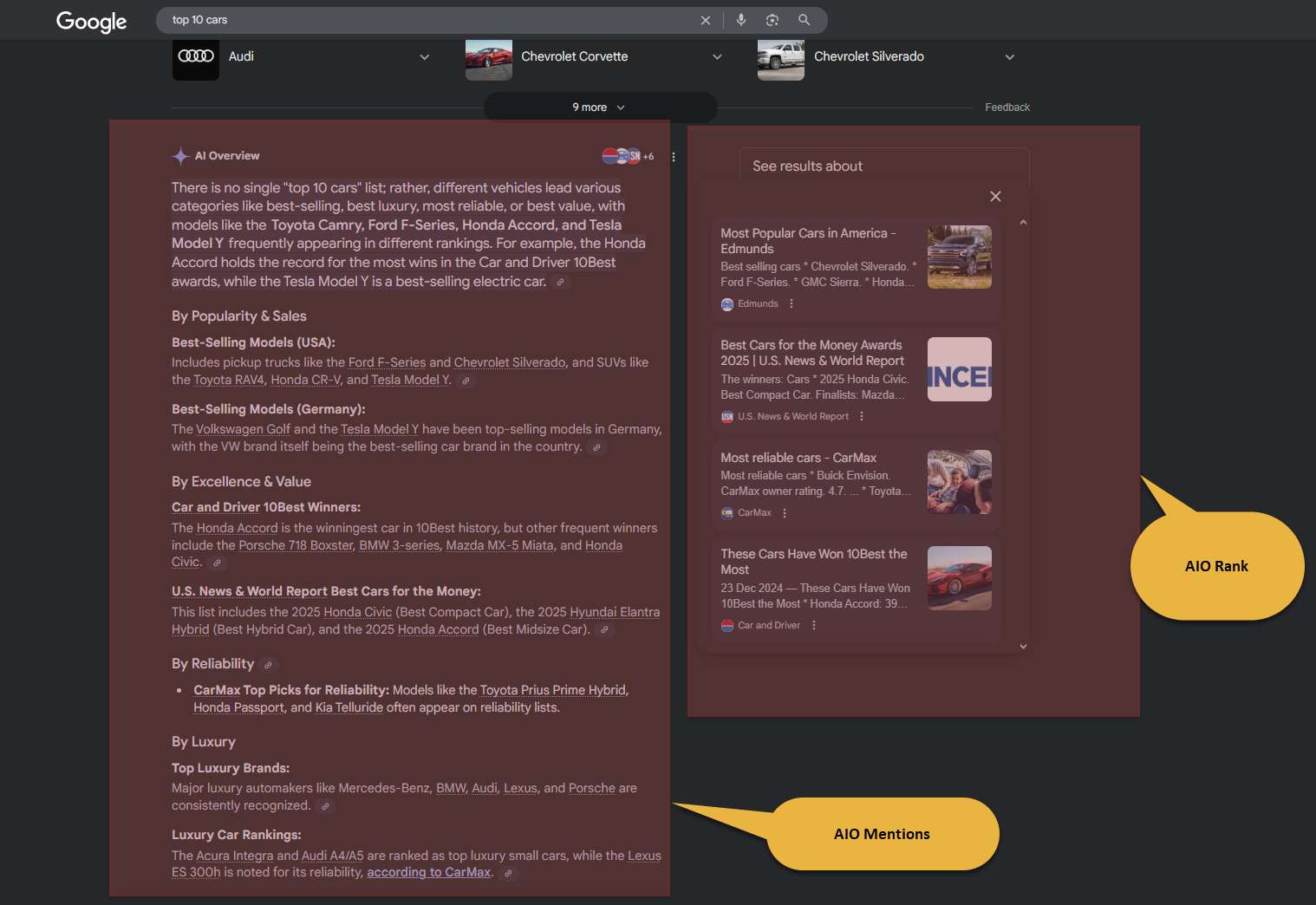Click the Car and Driver favicon
Image resolution: width=1316 pixels, height=905 pixels.
[727, 626]
